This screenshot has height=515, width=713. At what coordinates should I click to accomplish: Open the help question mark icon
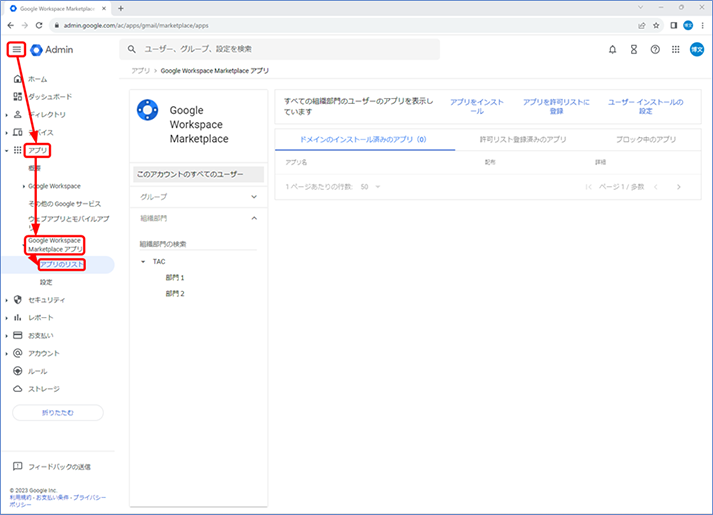655,50
